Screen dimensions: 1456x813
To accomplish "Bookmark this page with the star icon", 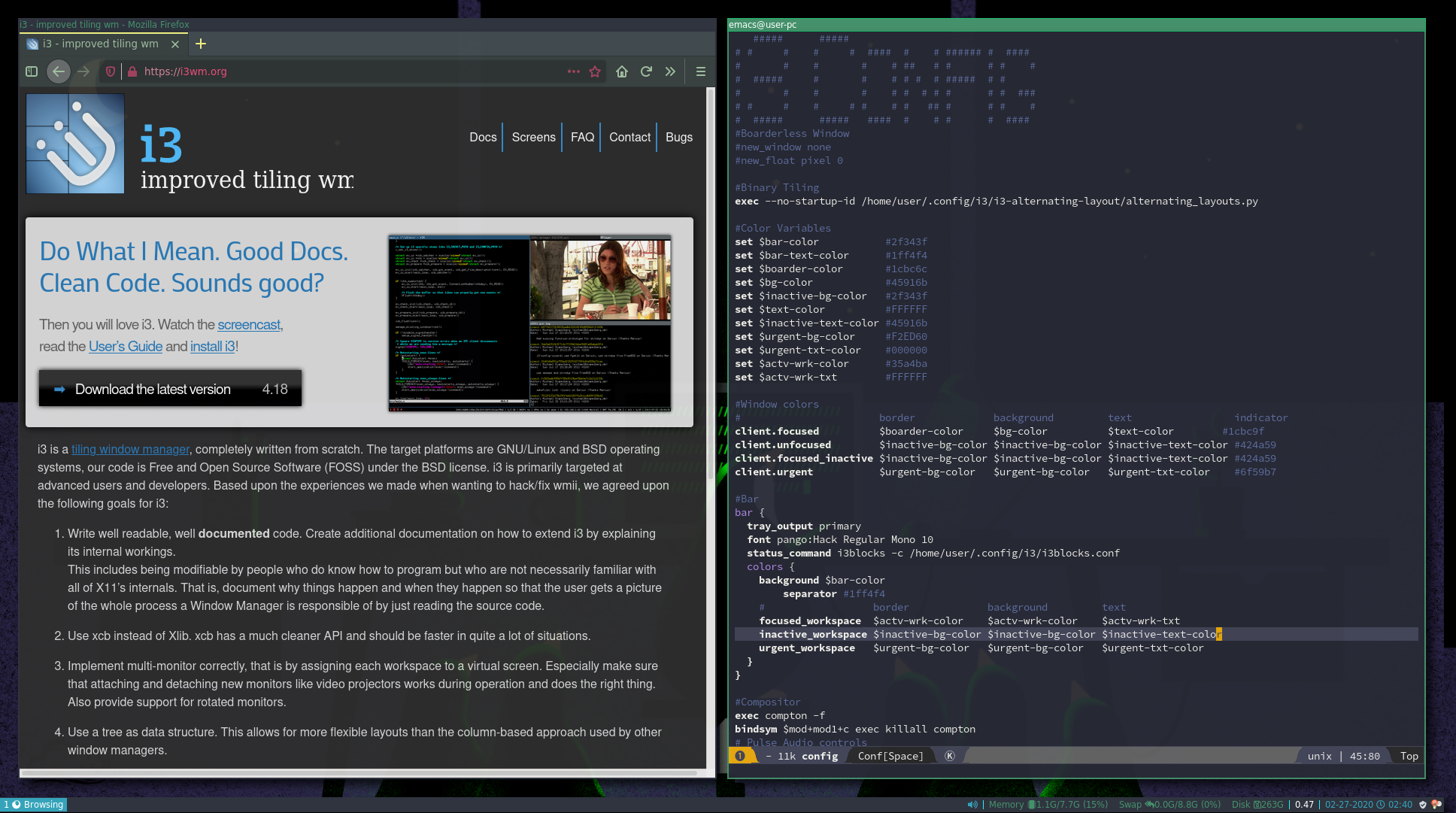I will pyautogui.click(x=595, y=71).
